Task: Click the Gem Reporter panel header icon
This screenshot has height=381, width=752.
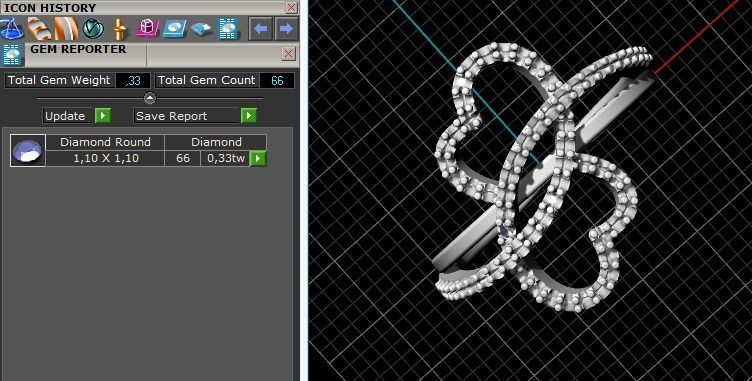Action: [12, 54]
